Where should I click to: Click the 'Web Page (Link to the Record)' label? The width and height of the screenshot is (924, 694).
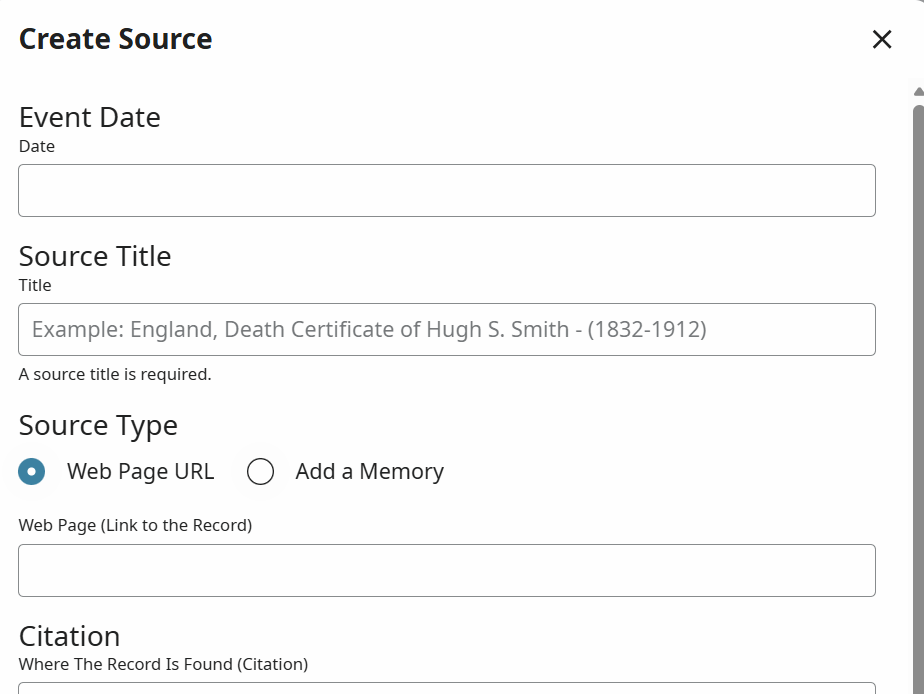(x=136, y=526)
